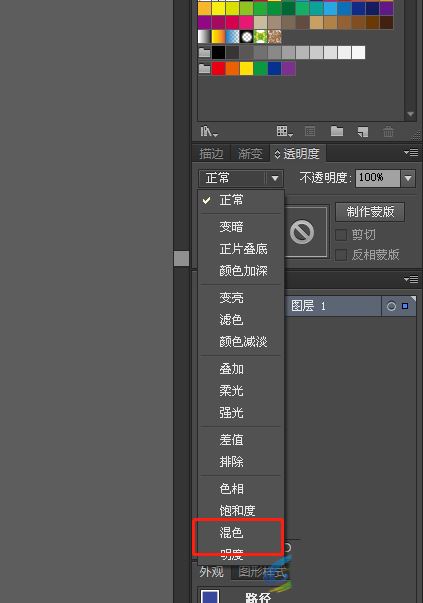
Task: Switch to the 描边 tab
Action: pyautogui.click(x=211, y=154)
